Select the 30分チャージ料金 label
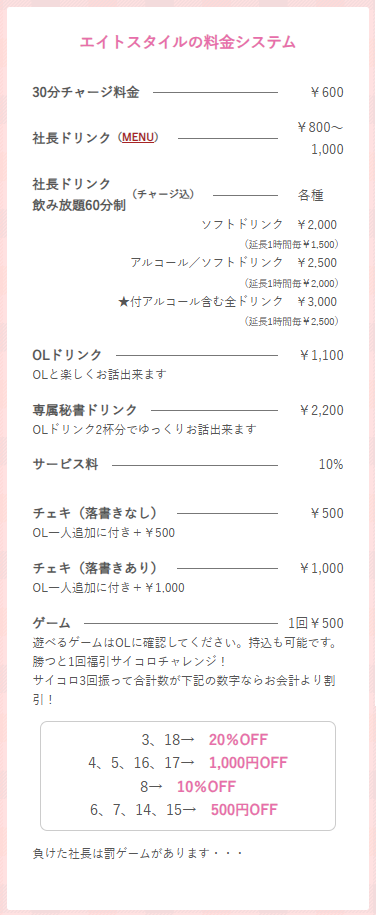Viewport: 376px width, 915px height. (x=86, y=92)
